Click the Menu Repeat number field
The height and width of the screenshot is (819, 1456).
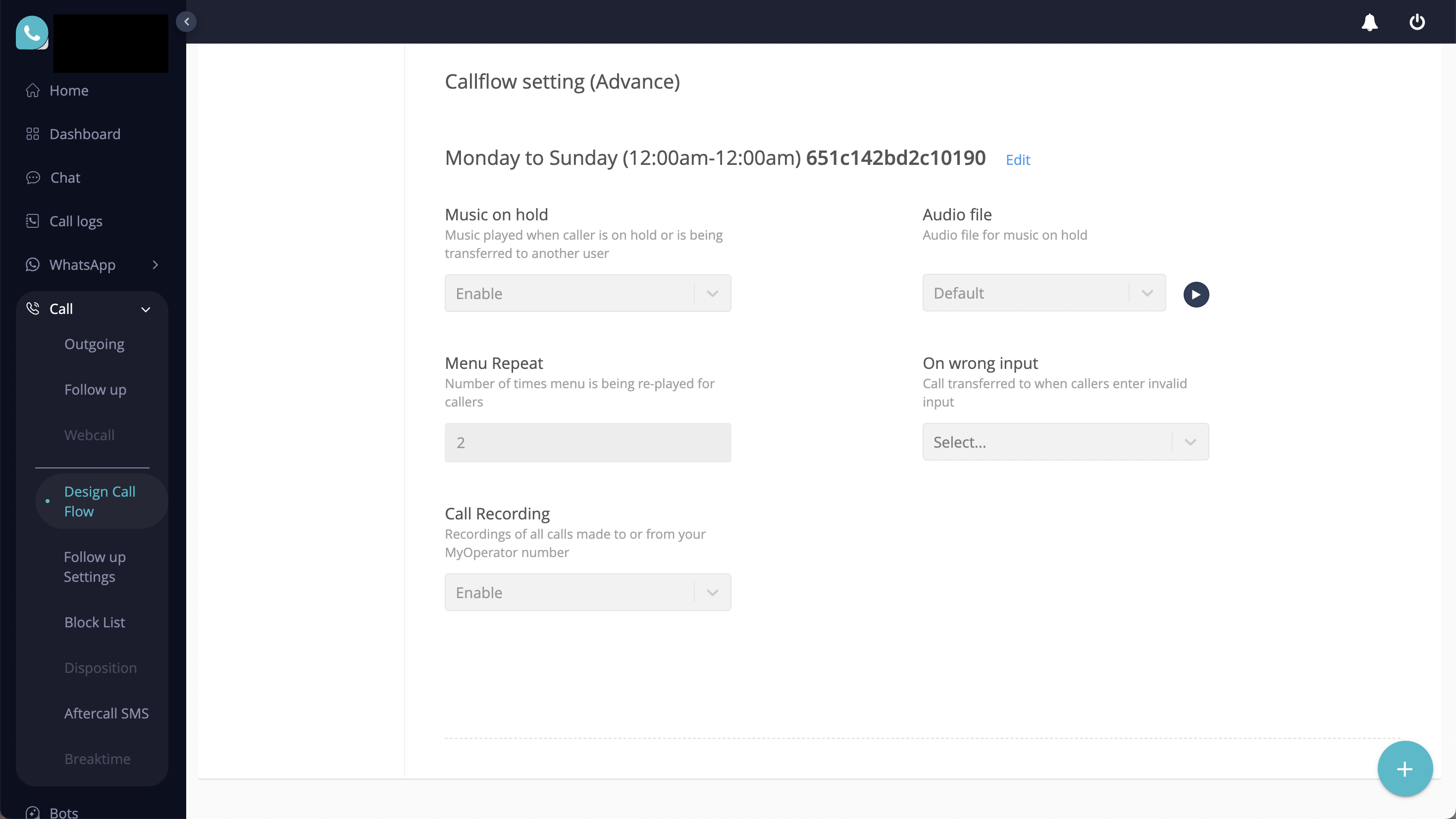click(x=588, y=443)
